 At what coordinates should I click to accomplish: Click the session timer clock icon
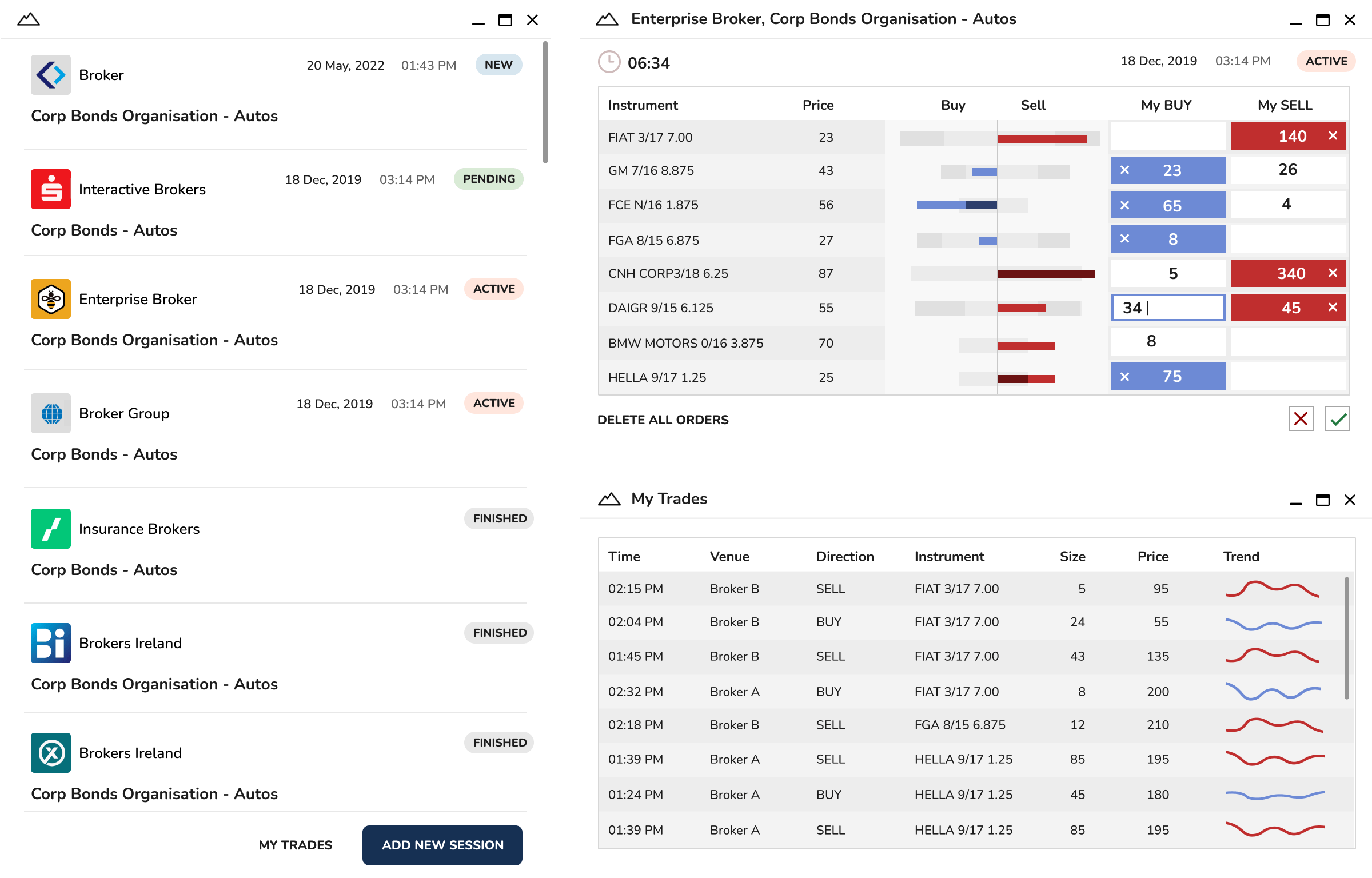(x=609, y=62)
